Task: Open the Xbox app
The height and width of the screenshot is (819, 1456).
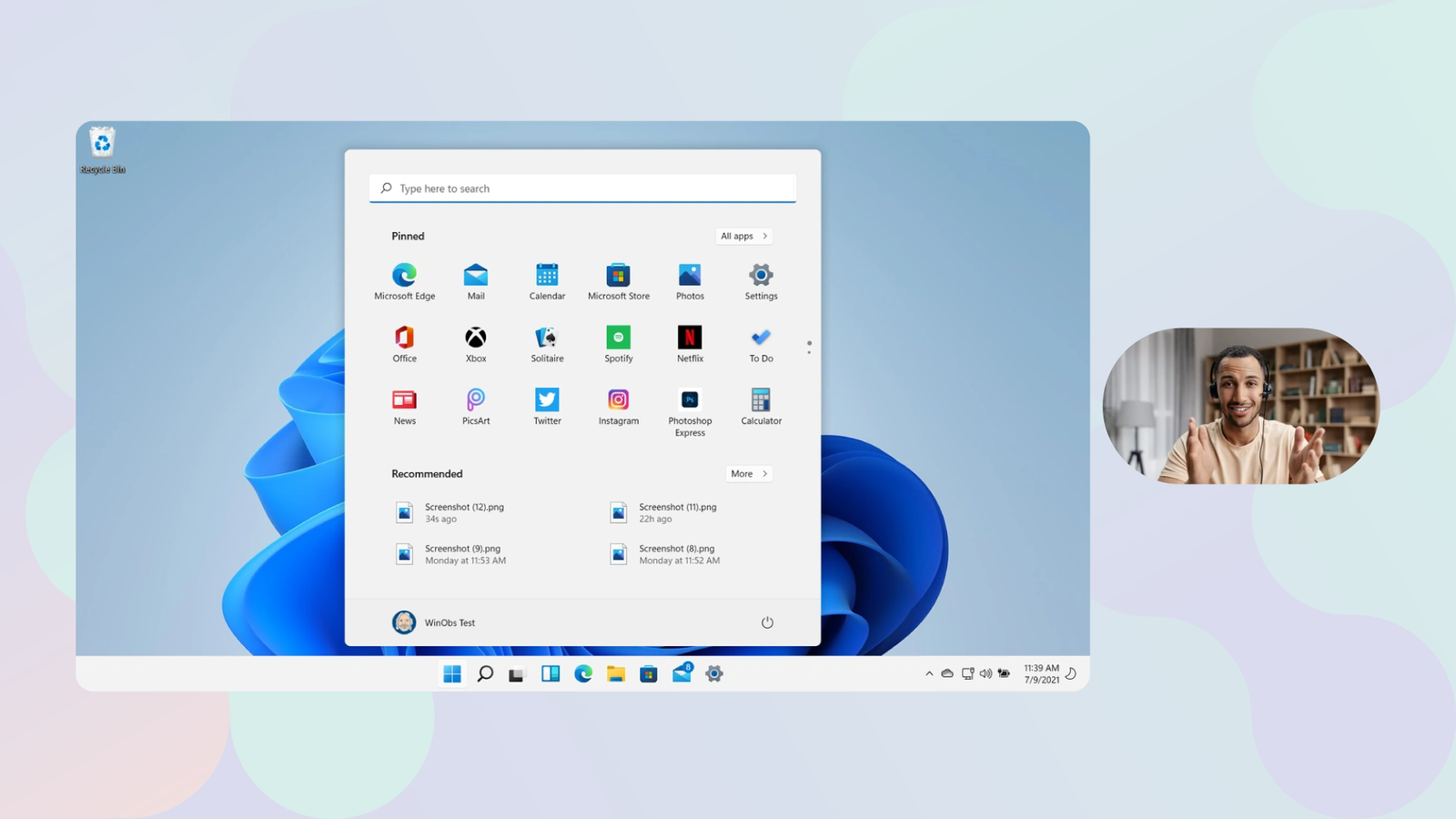Action: tap(476, 344)
